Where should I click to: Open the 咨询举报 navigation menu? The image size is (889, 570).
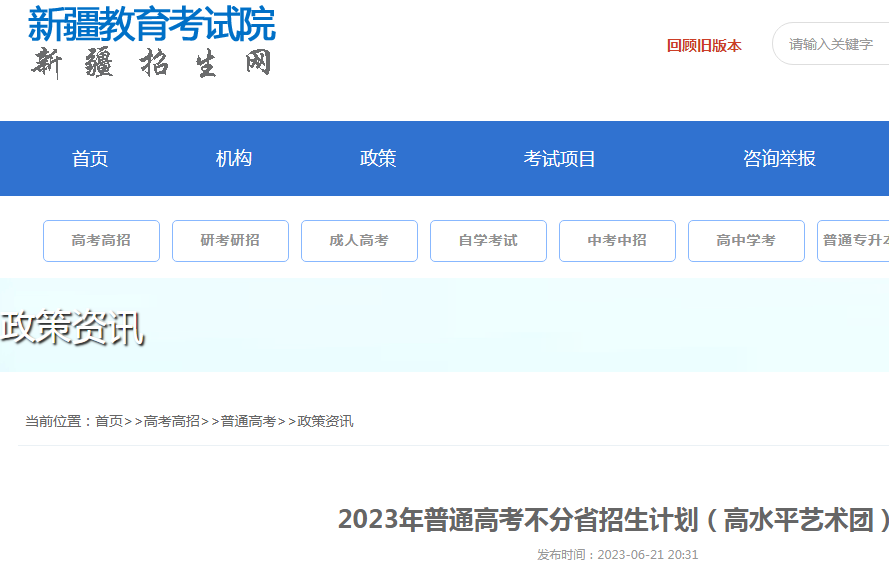click(x=780, y=158)
